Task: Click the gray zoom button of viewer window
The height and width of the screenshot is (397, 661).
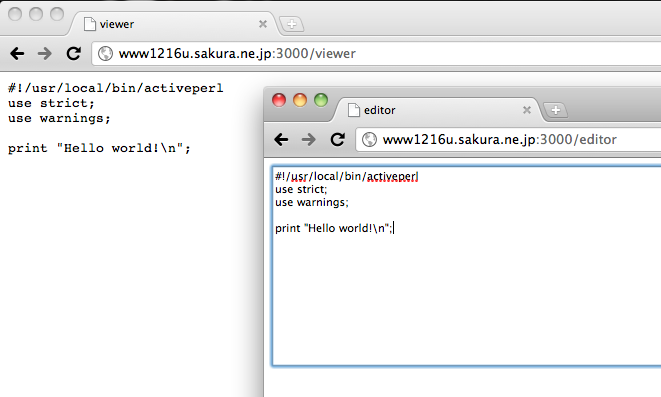Action: point(57,14)
